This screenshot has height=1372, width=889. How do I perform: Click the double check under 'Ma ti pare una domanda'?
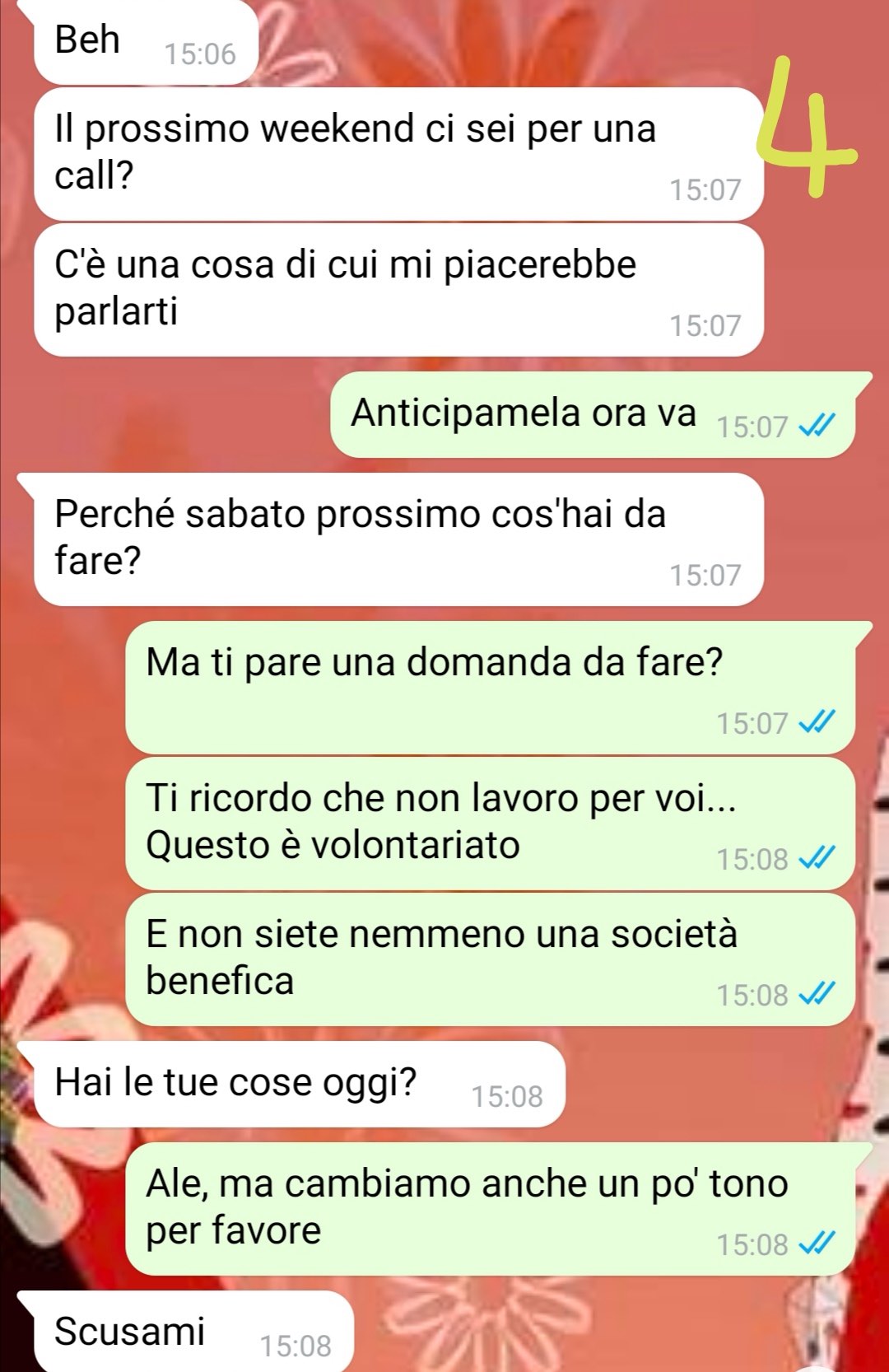[817, 722]
